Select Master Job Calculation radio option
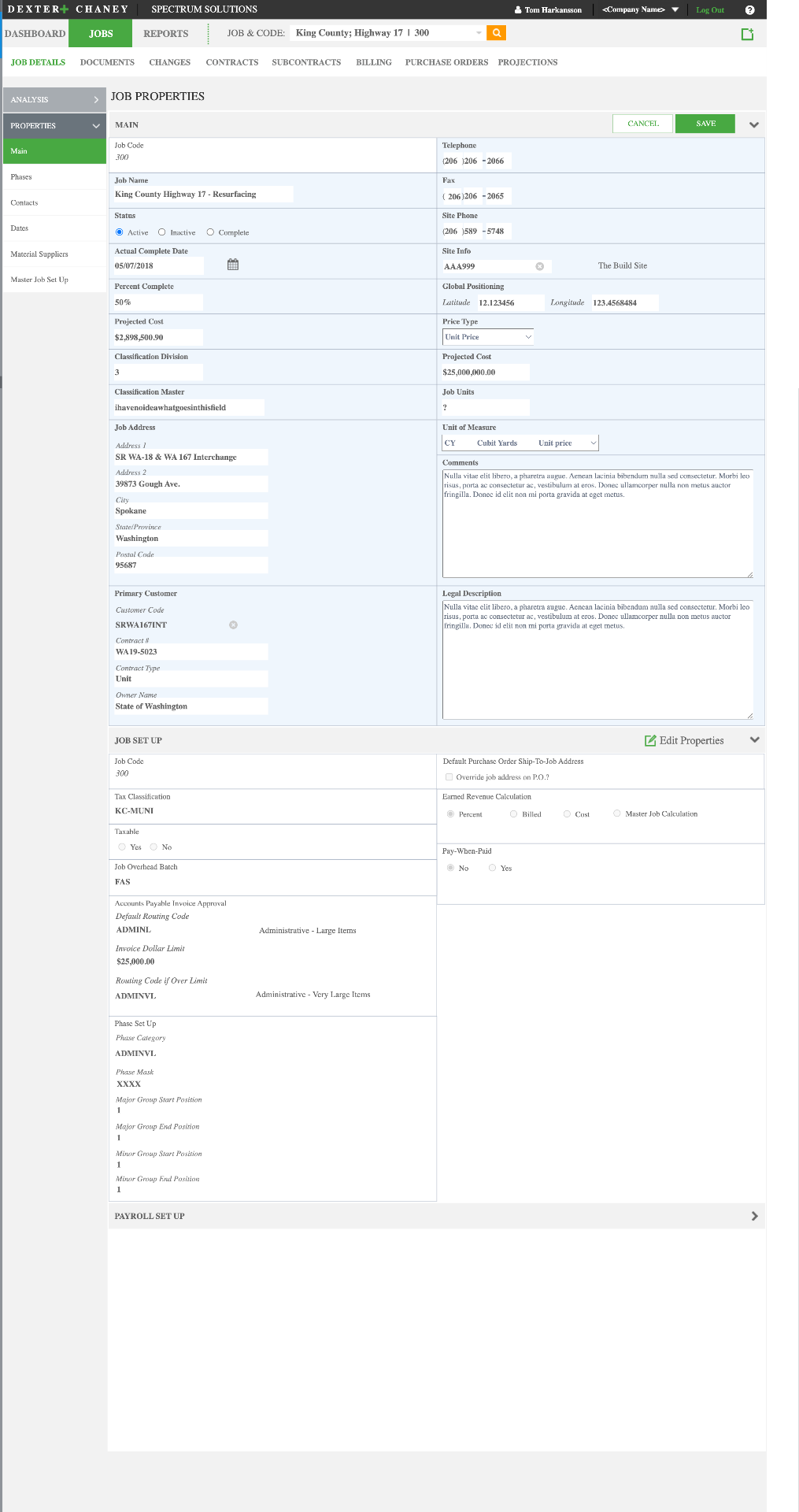Screen dimensions: 799x1512 617,813
